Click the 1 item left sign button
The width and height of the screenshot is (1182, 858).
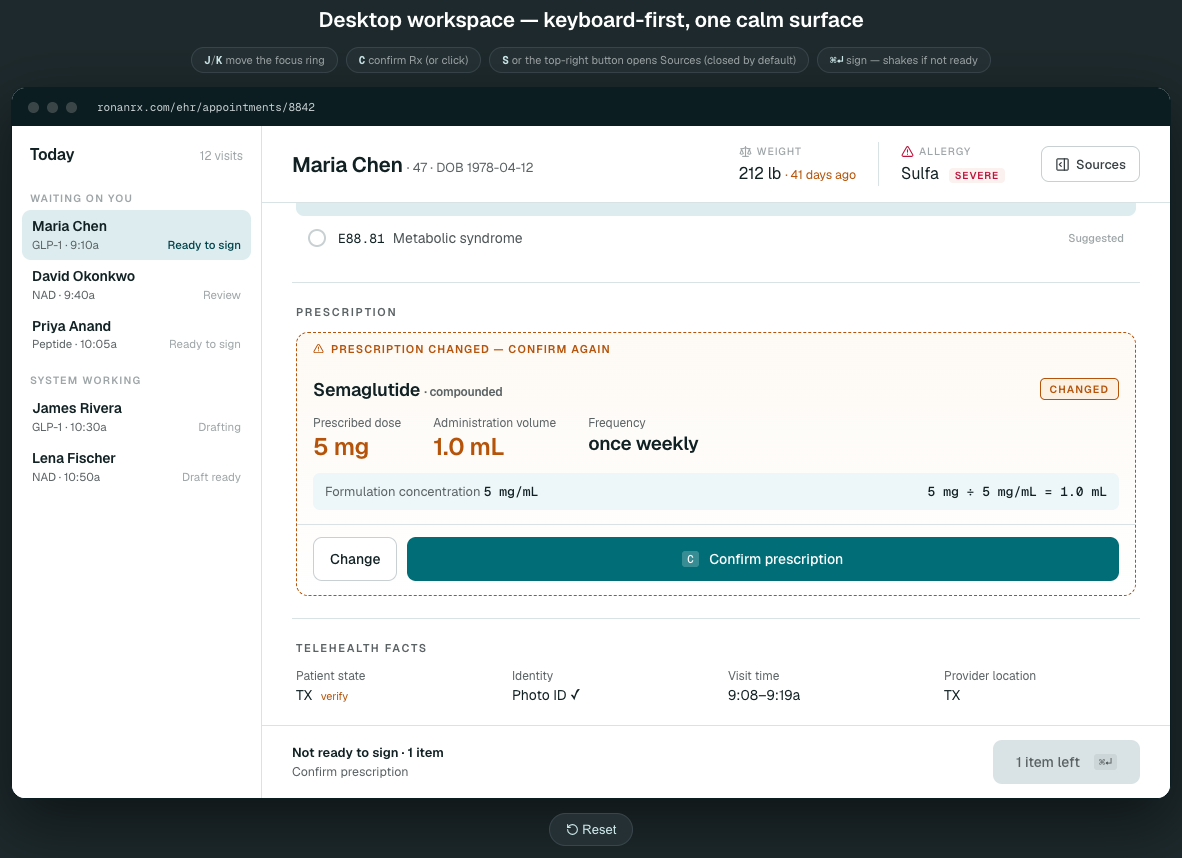pyautogui.click(x=1065, y=762)
